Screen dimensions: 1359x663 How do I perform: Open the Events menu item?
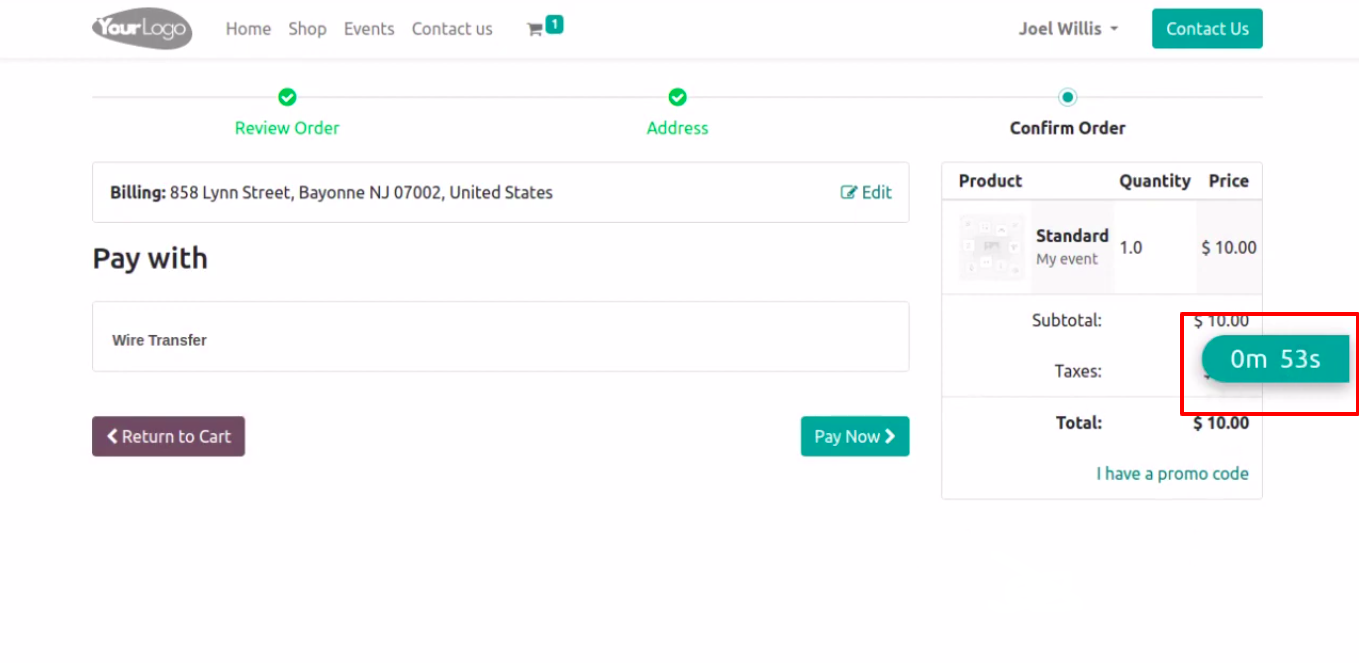[x=369, y=29]
